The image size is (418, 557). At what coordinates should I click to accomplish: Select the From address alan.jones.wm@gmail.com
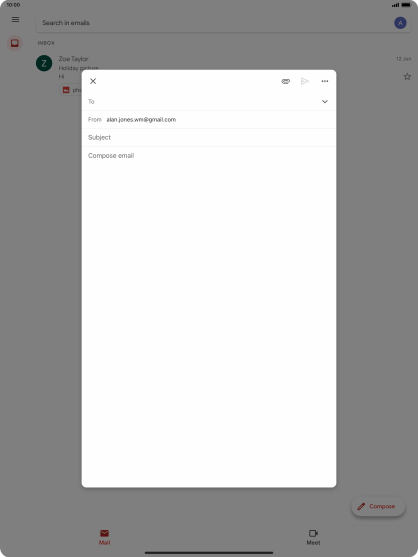pyautogui.click(x=141, y=120)
